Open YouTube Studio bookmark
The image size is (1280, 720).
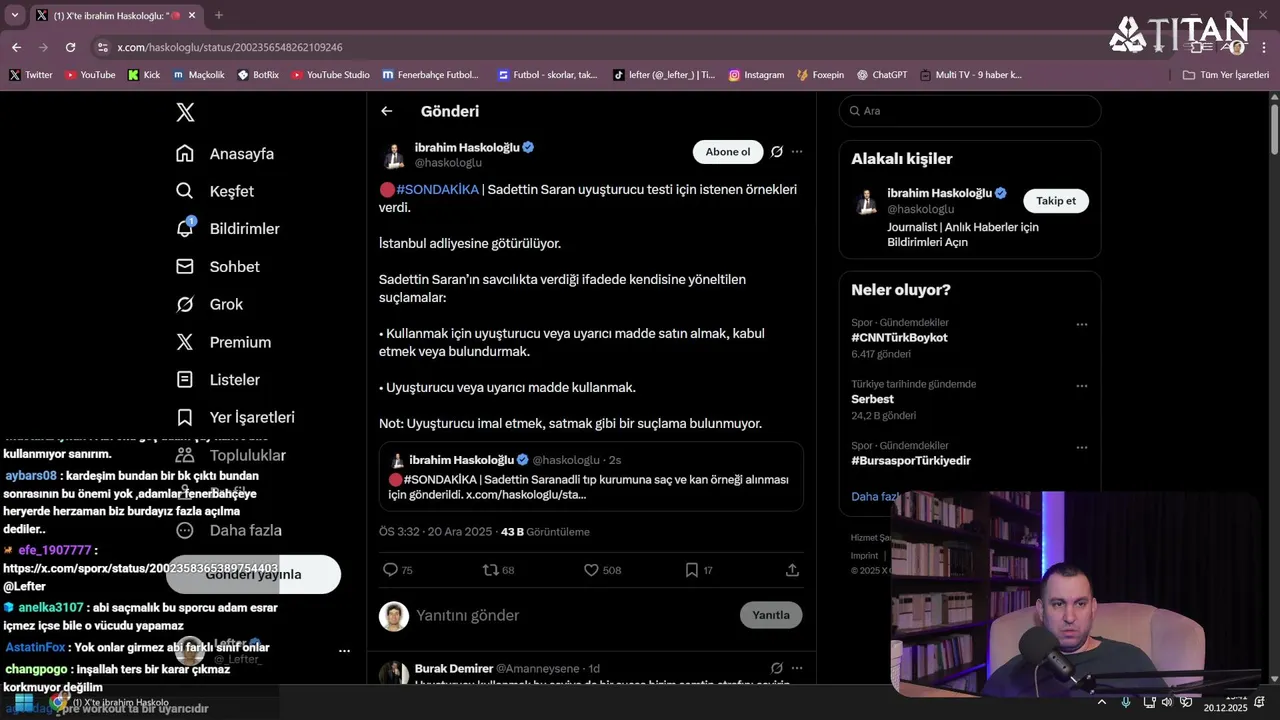[x=330, y=75]
